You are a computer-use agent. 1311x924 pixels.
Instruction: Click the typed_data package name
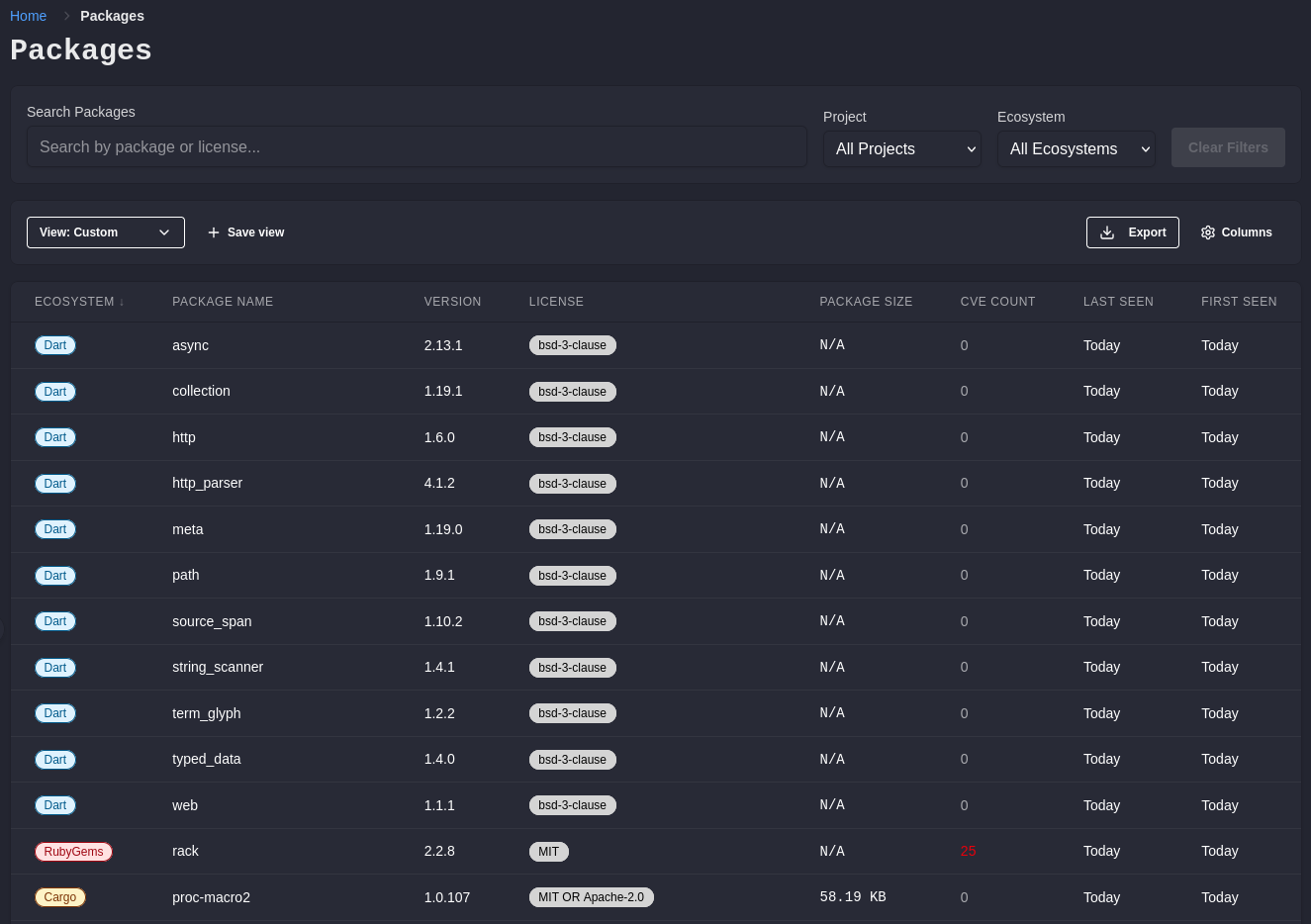pyautogui.click(x=207, y=759)
